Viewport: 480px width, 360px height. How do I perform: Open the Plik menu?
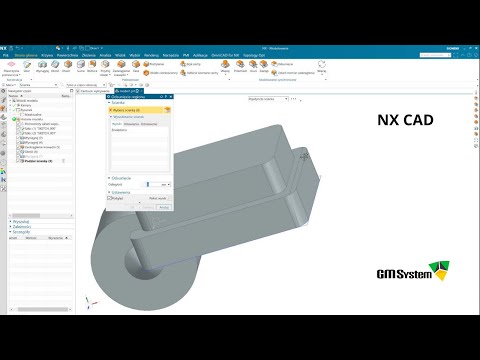coord(6,55)
